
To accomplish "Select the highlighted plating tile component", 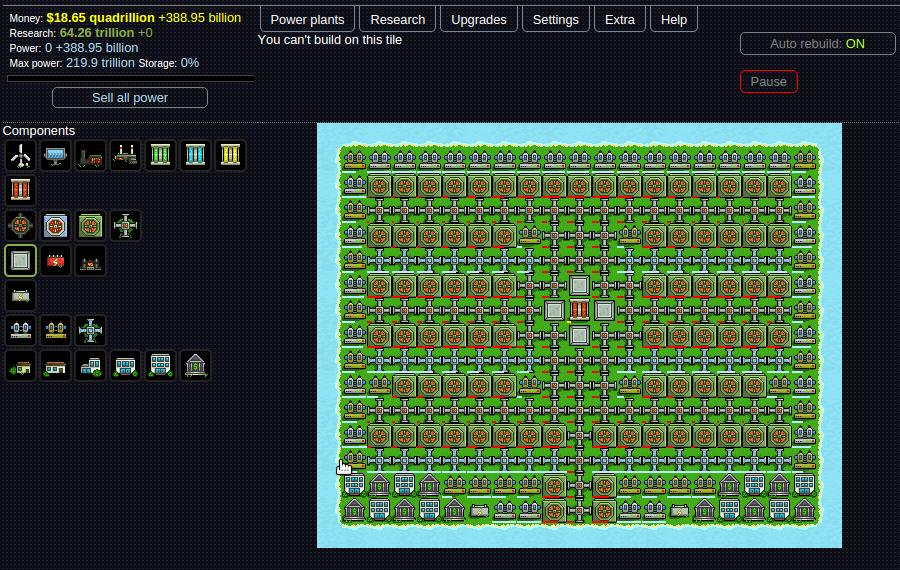I will (21, 261).
